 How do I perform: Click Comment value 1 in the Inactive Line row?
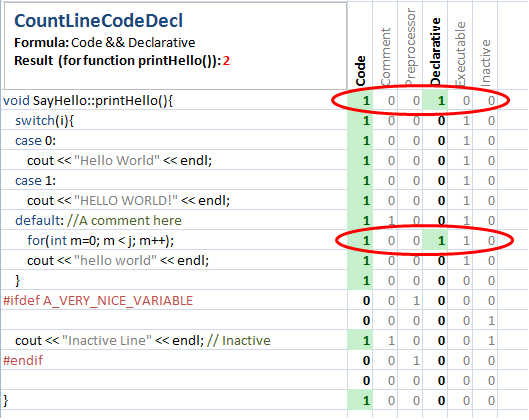click(x=391, y=341)
